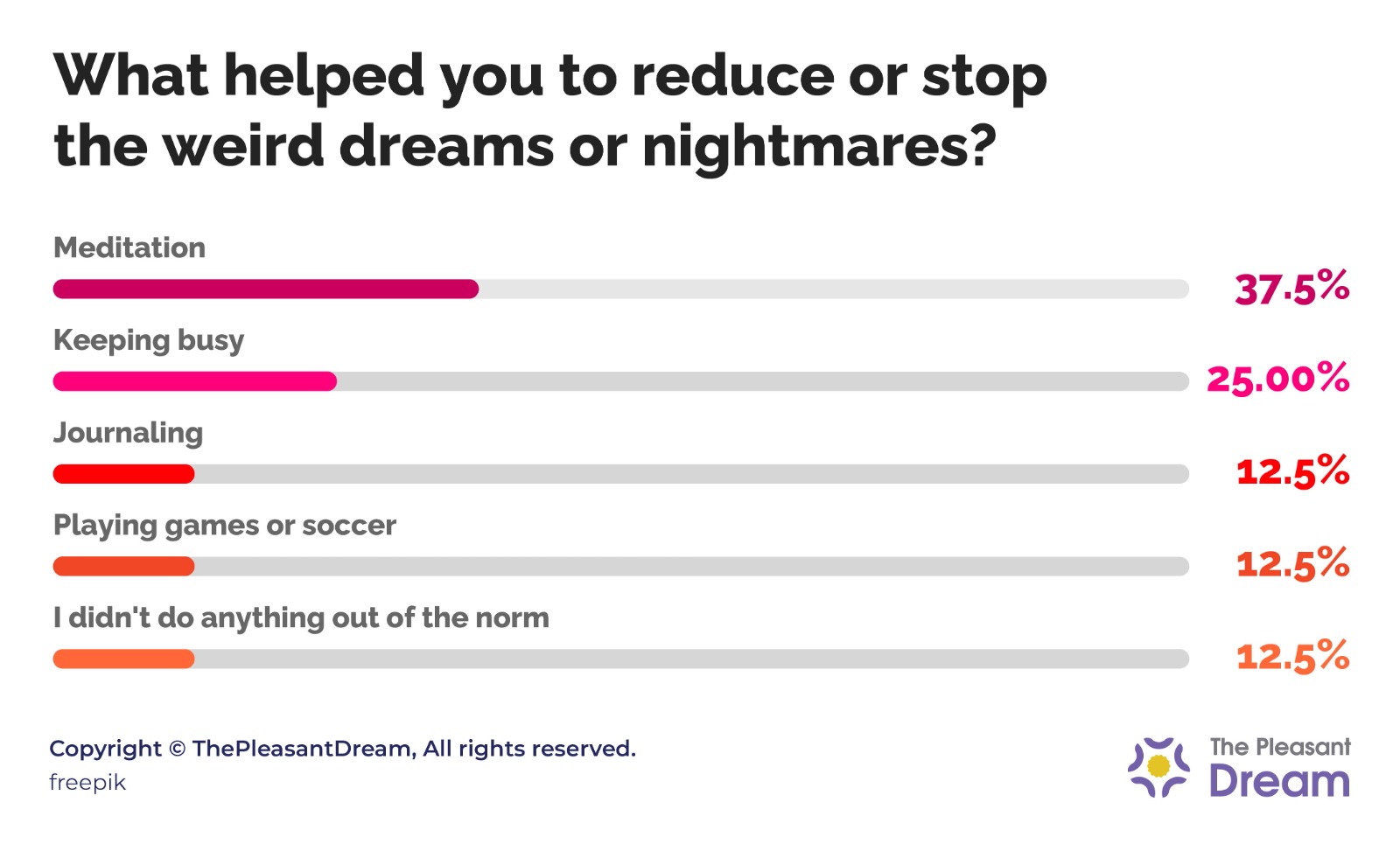The image size is (1400, 851).
Task: Click 'The Pleasant' text above Dream
Action: click(1280, 747)
